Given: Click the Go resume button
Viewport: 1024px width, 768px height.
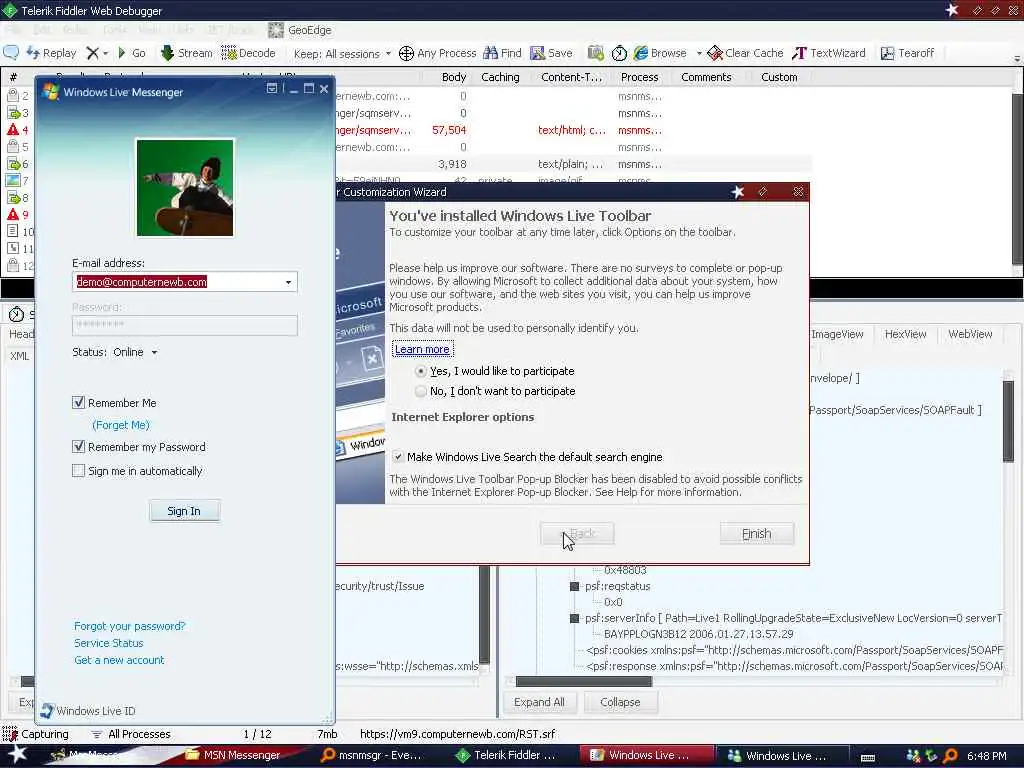Looking at the screenshot, I should pos(131,53).
